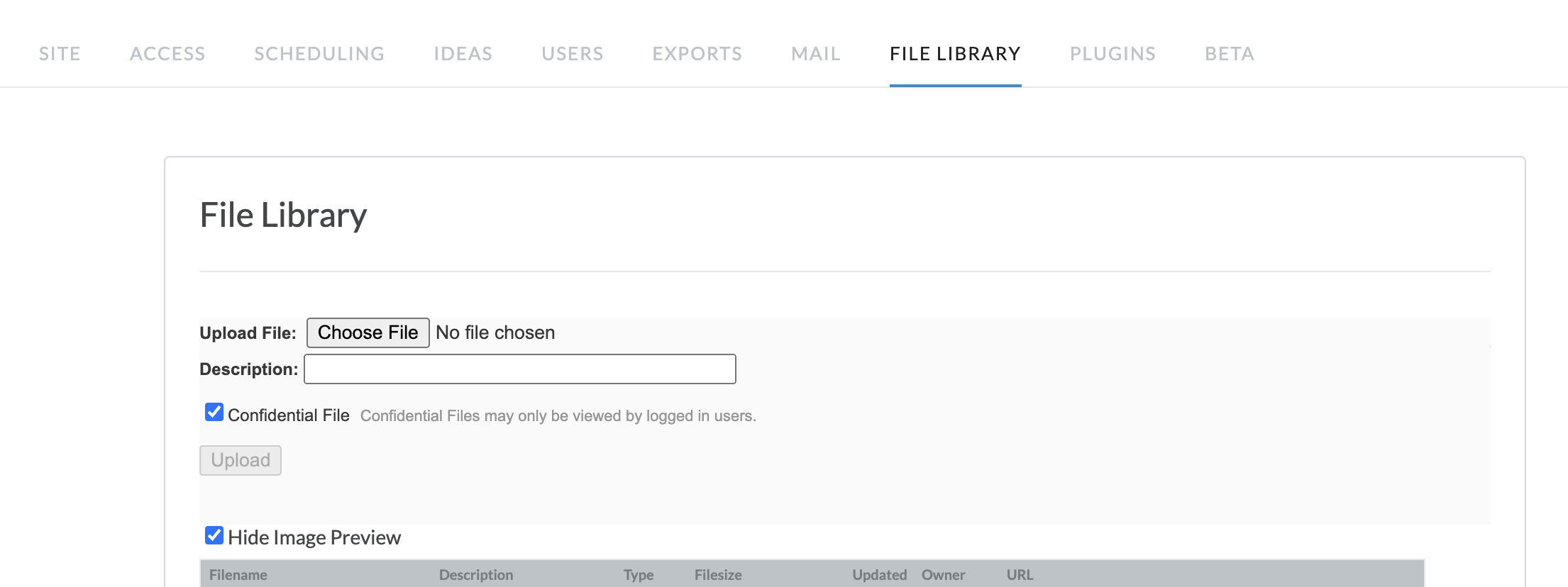The width and height of the screenshot is (1568, 587).
Task: Click the File Library page heading
Action: click(x=283, y=215)
